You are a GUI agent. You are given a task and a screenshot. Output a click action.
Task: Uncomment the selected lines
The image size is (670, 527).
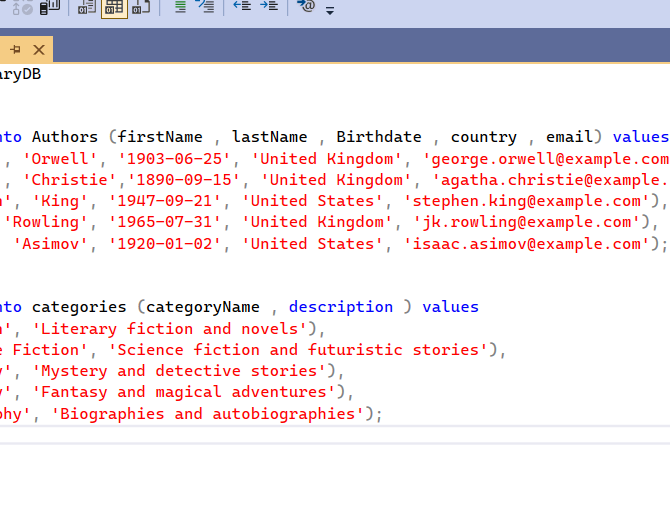[205, 7]
